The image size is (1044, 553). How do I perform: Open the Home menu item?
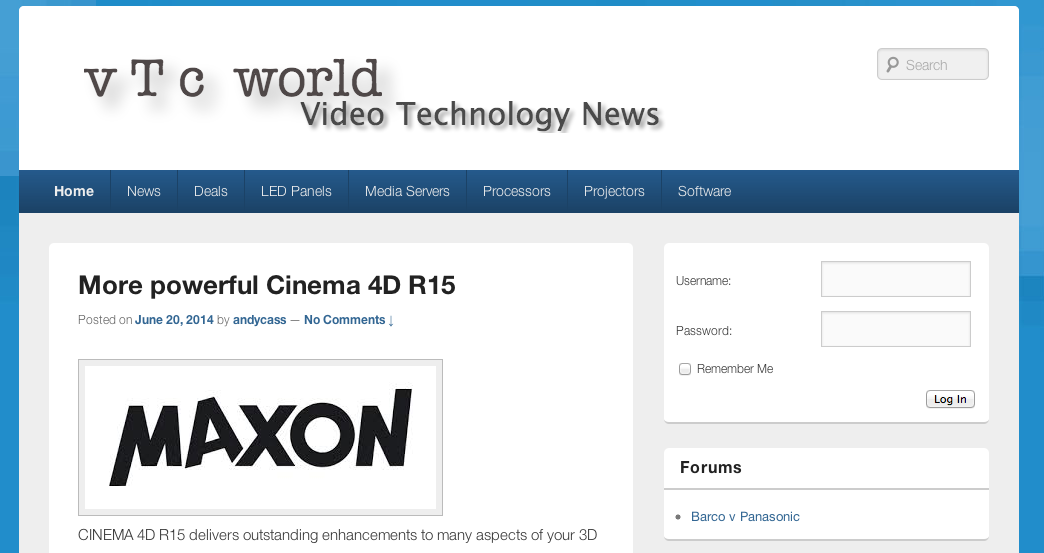74,191
